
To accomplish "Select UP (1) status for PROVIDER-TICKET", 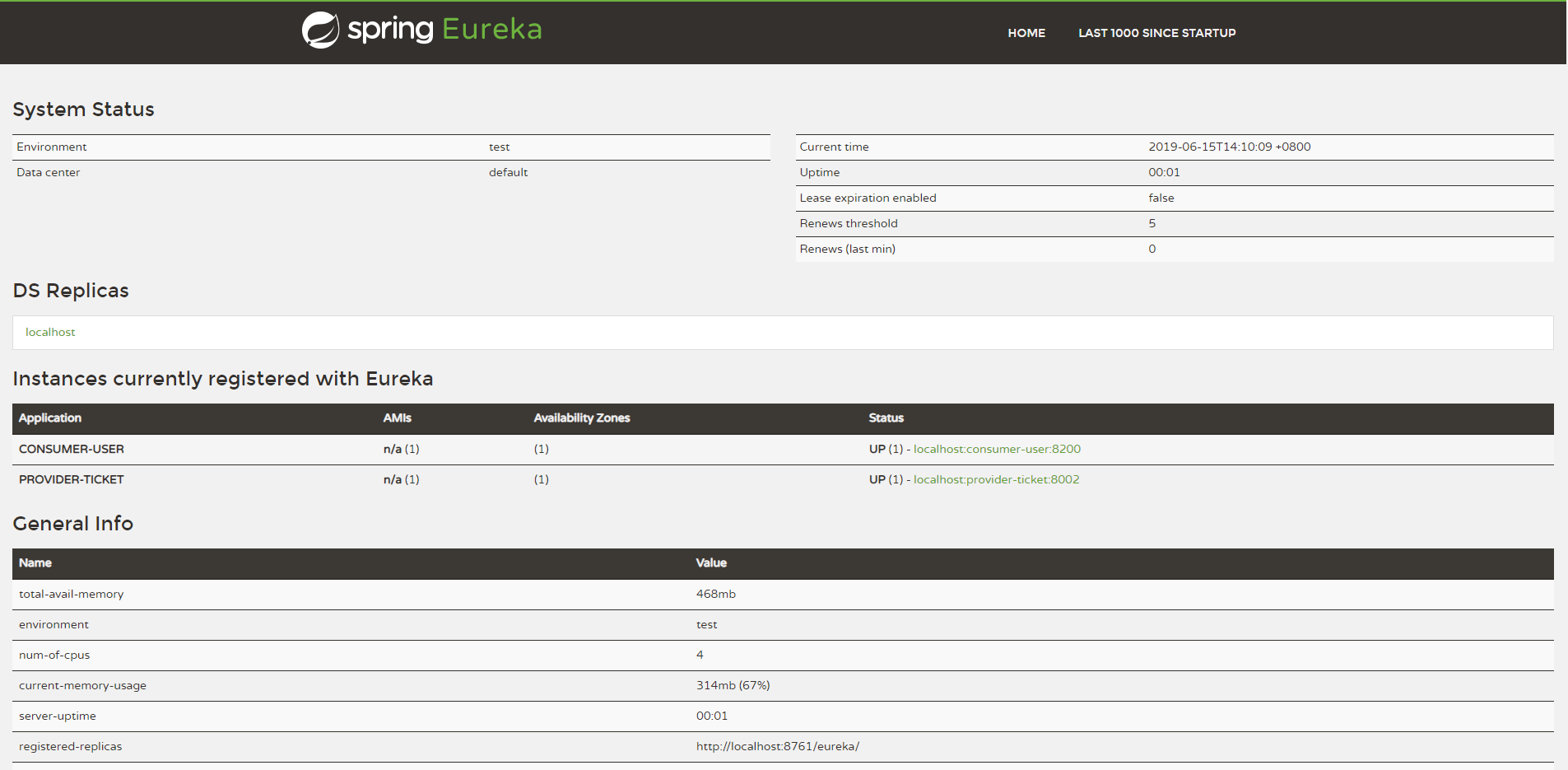I will coord(886,479).
